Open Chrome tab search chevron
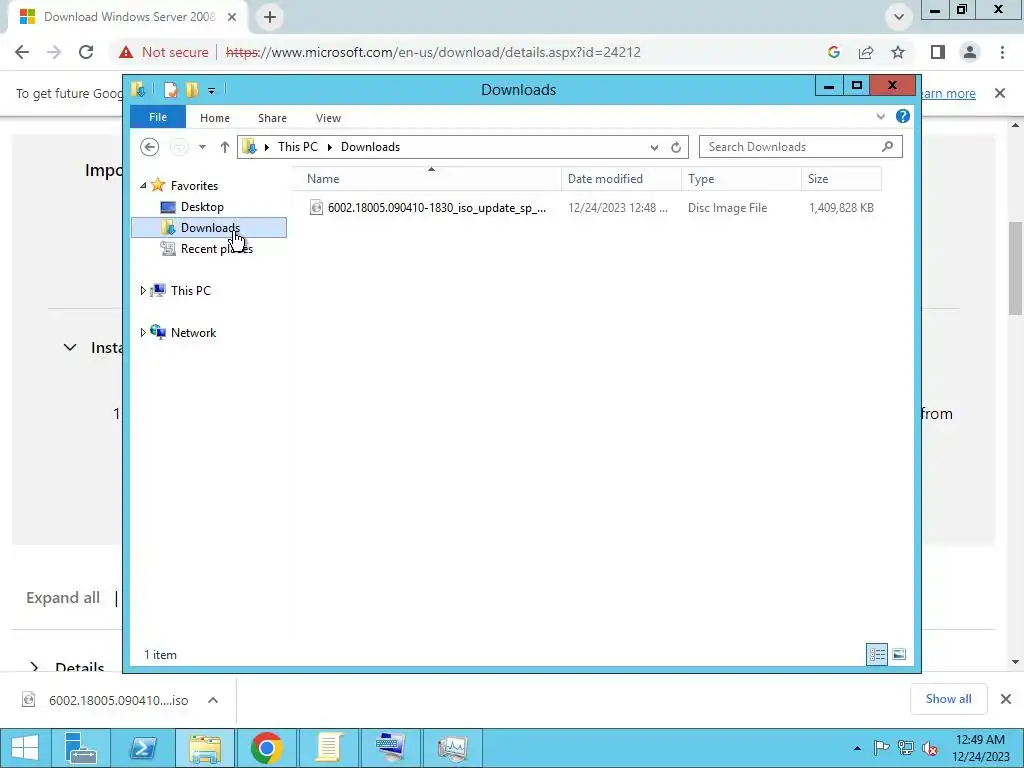 (x=899, y=17)
